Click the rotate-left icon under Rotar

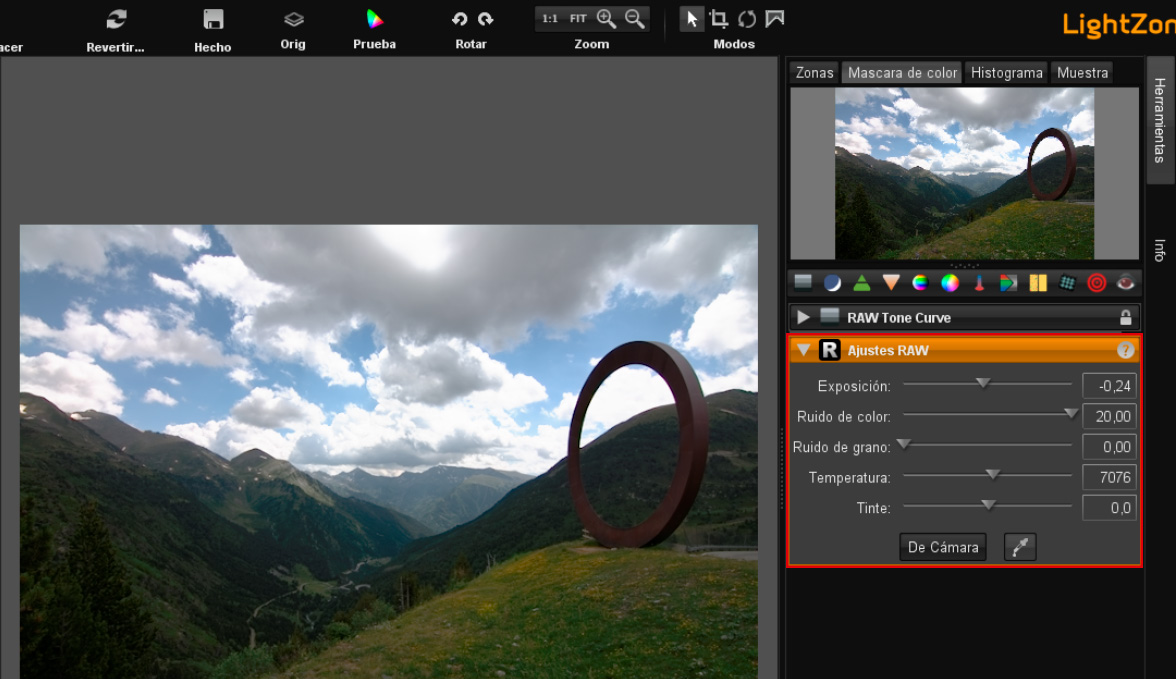(459, 18)
